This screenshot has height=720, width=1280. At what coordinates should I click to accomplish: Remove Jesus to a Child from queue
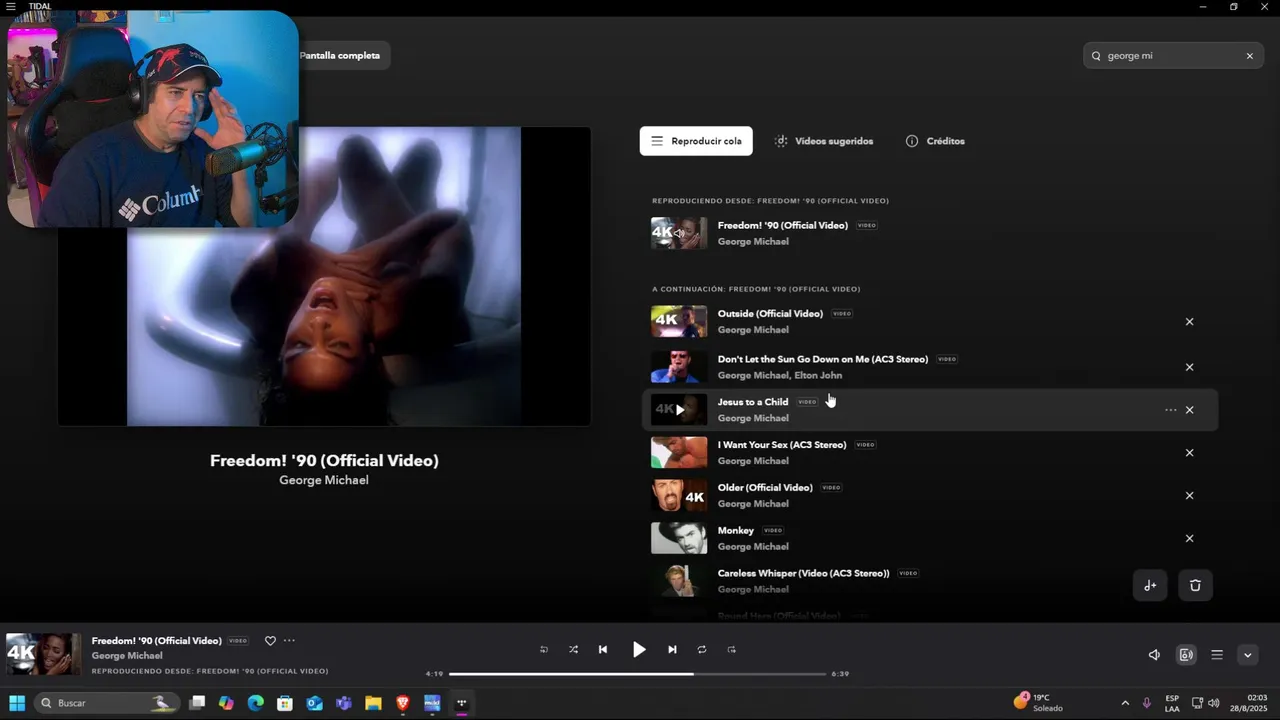[x=1189, y=410]
